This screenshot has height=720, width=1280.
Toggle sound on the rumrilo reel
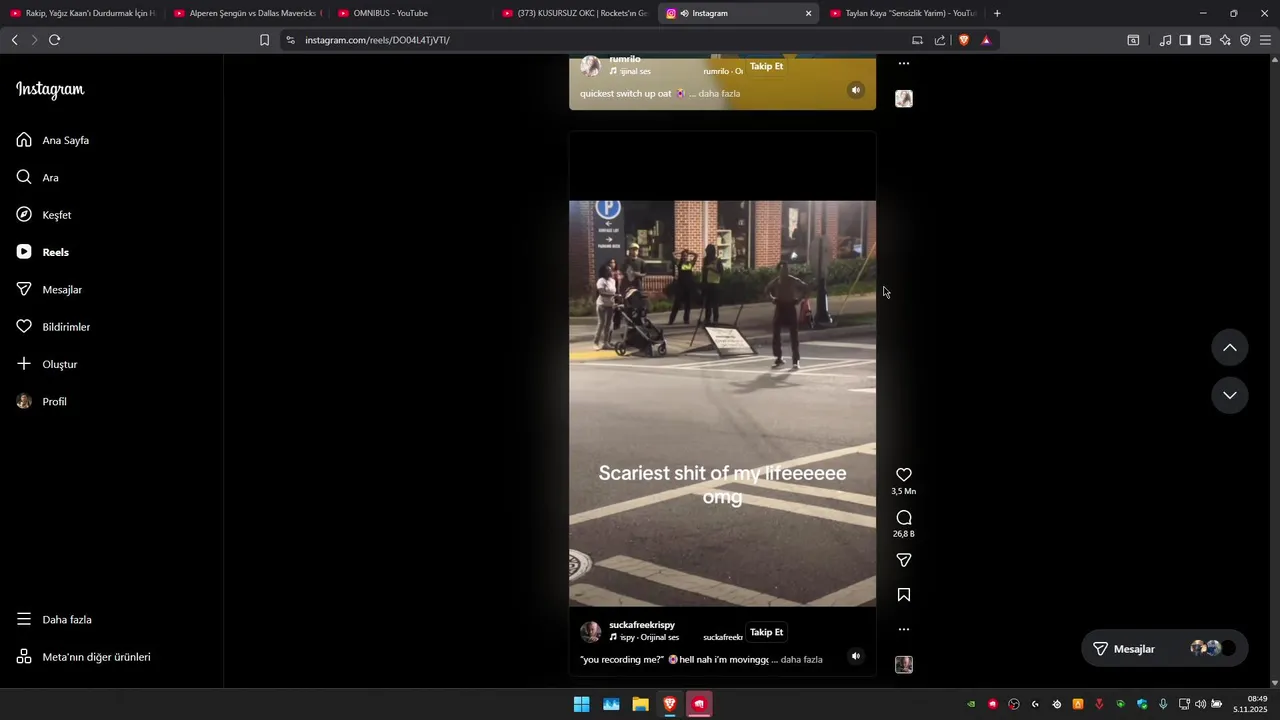[856, 90]
